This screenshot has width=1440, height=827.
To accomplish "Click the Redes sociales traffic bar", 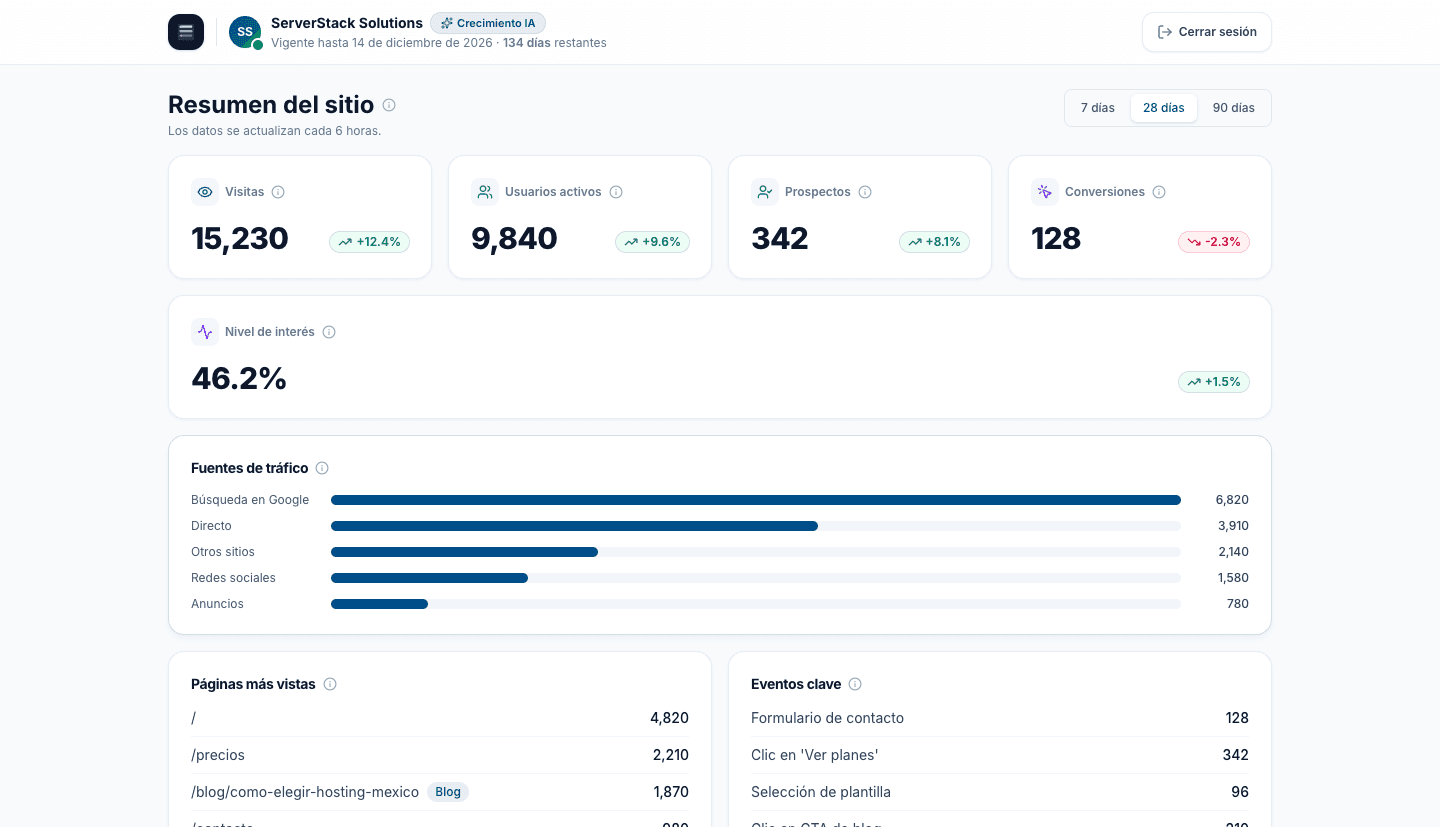I will [756, 578].
